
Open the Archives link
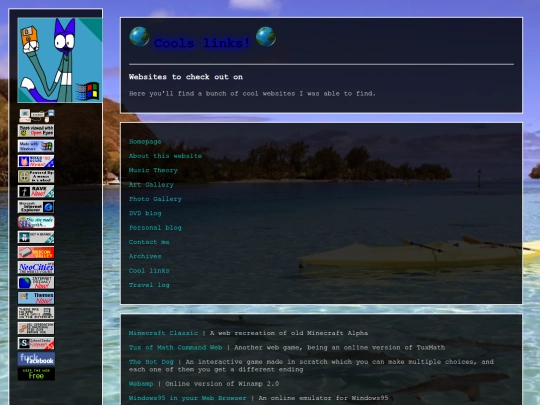pyautogui.click(x=145, y=257)
